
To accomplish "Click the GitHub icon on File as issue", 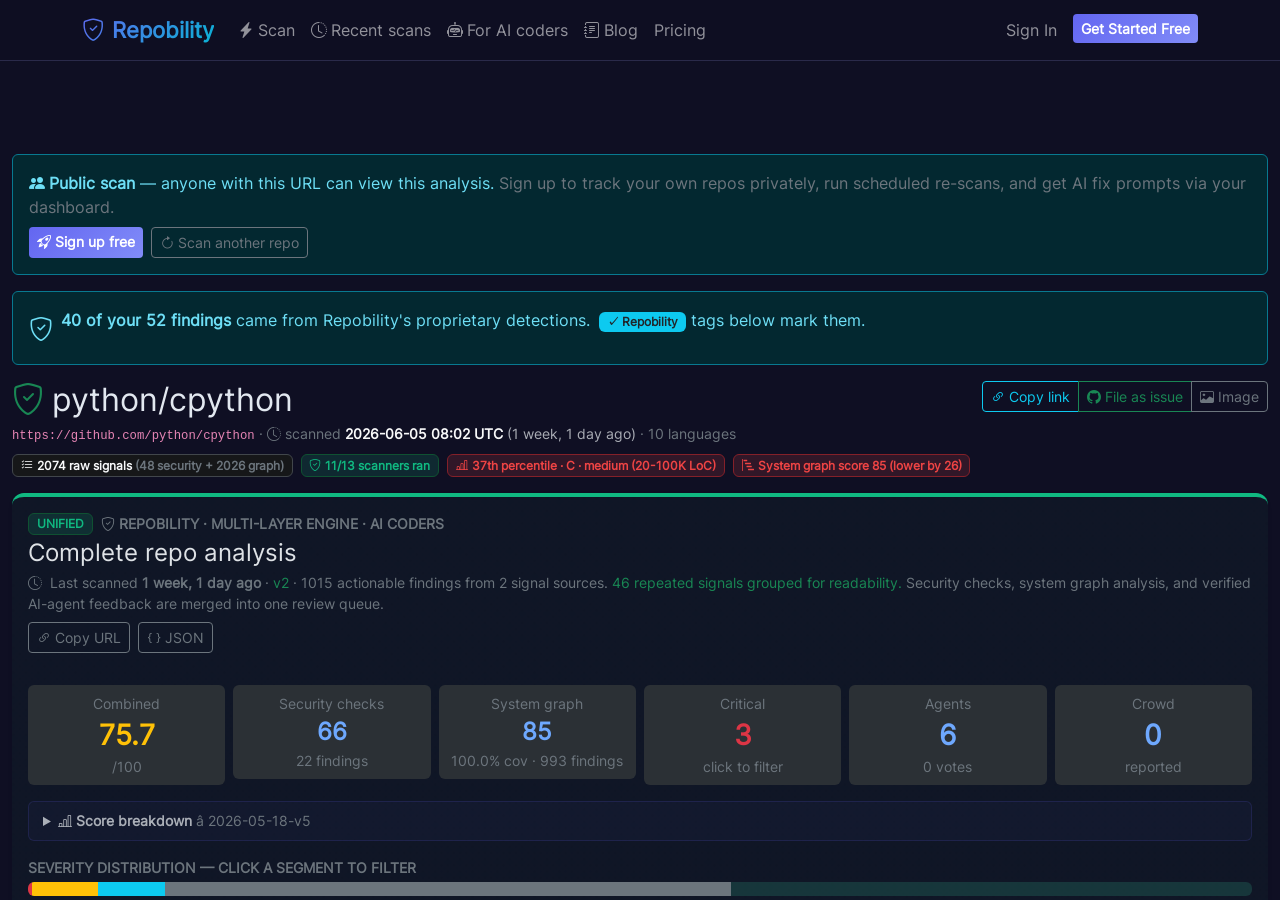I will click(1094, 397).
